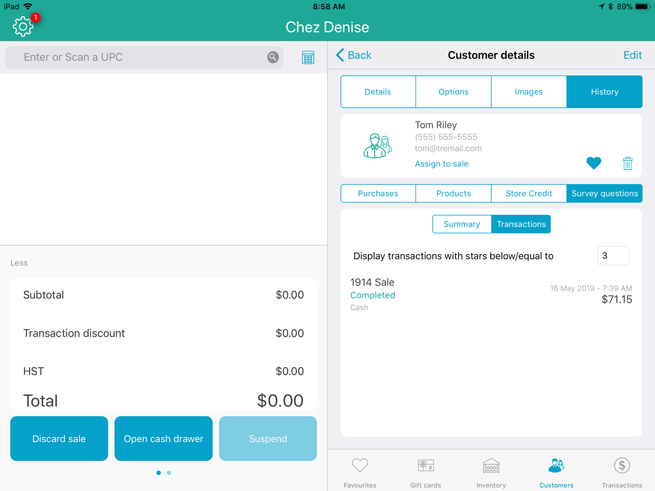Image resolution: width=655 pixels, height=491 pixels.
Task: Open the calculator keypad icon
Action: (x=308, y=58)
